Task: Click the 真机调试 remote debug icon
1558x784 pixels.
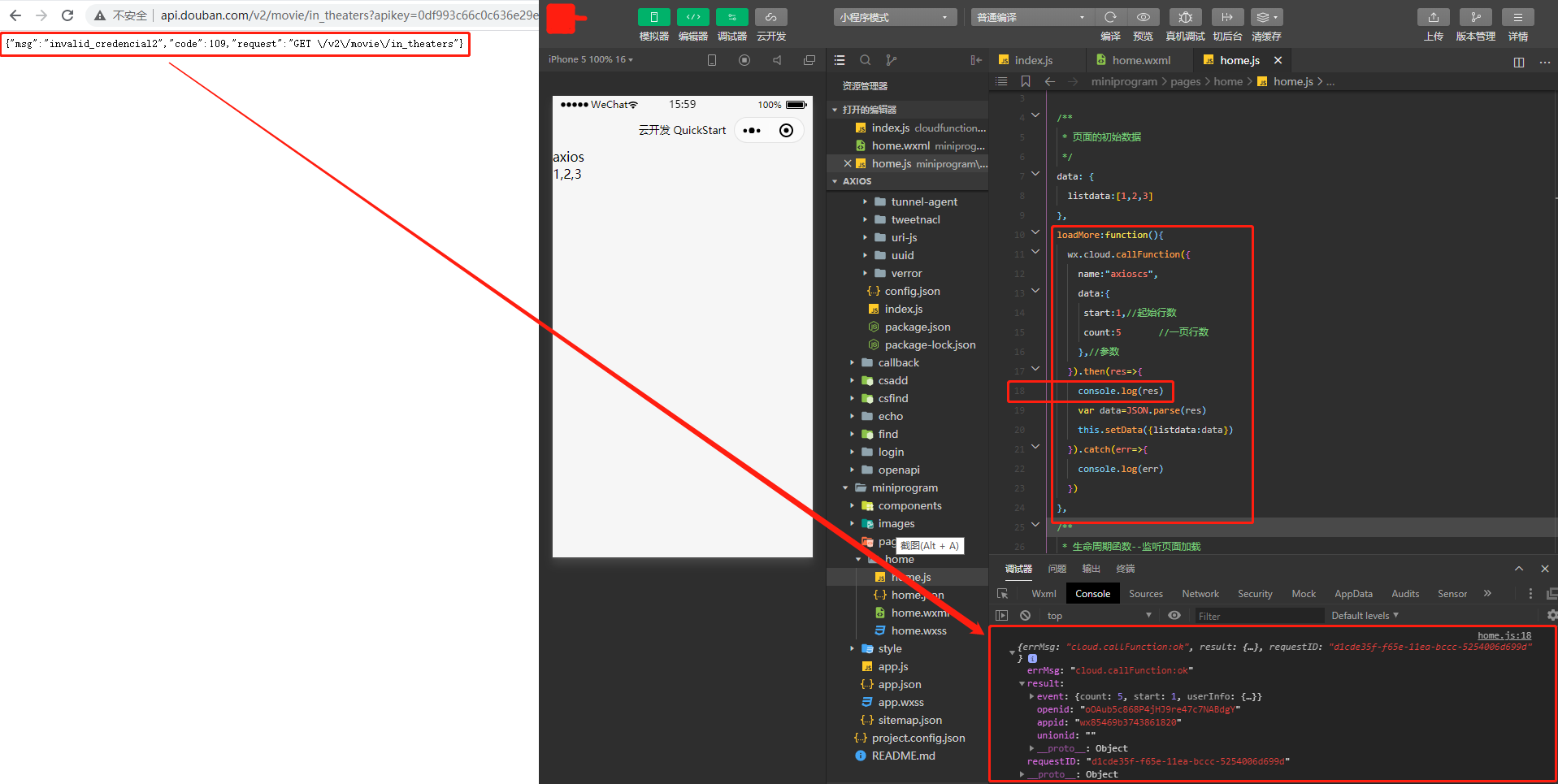Action: (x=1185, y=17)
